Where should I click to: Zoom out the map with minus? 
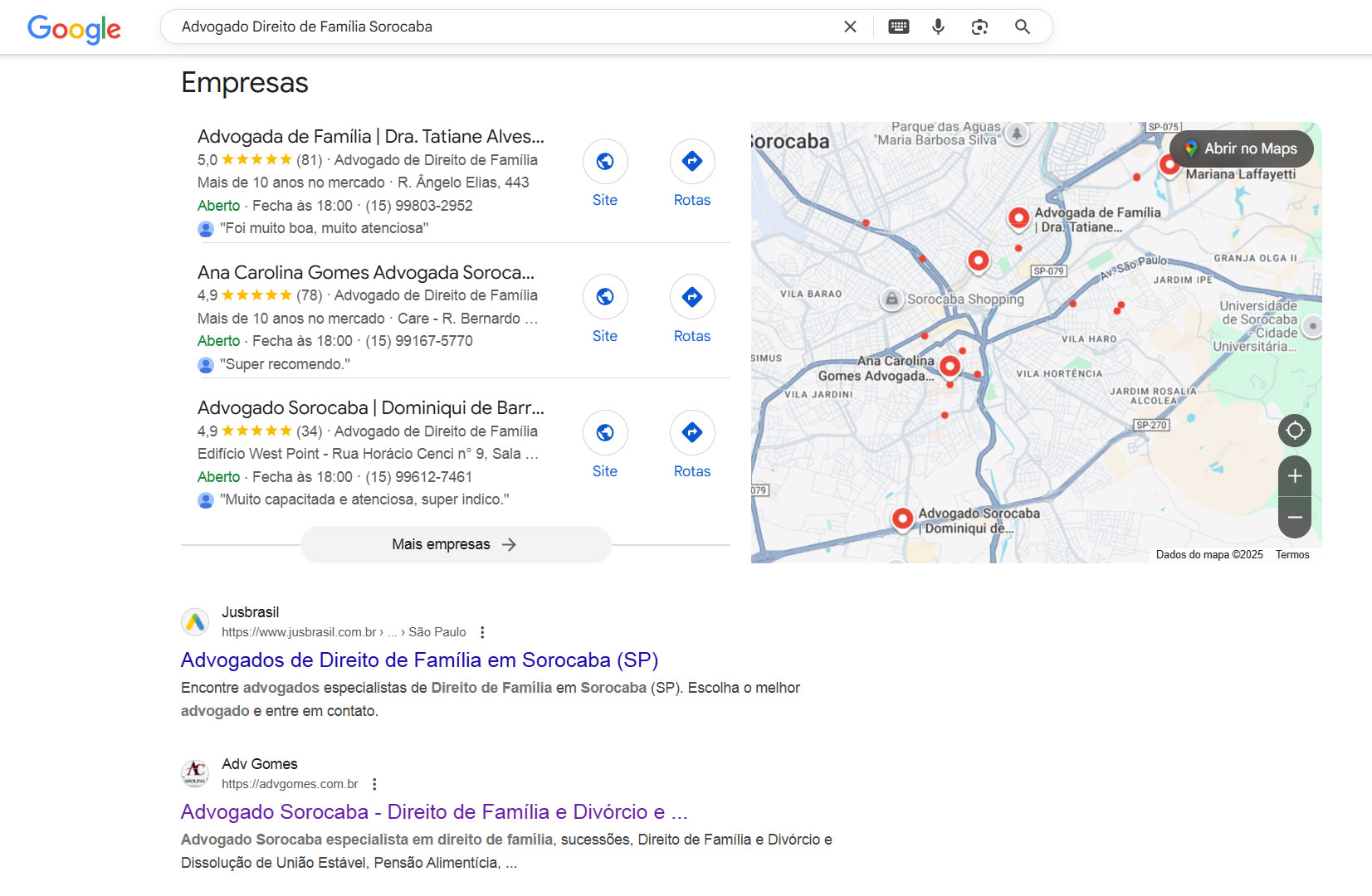pos(1295,518)
